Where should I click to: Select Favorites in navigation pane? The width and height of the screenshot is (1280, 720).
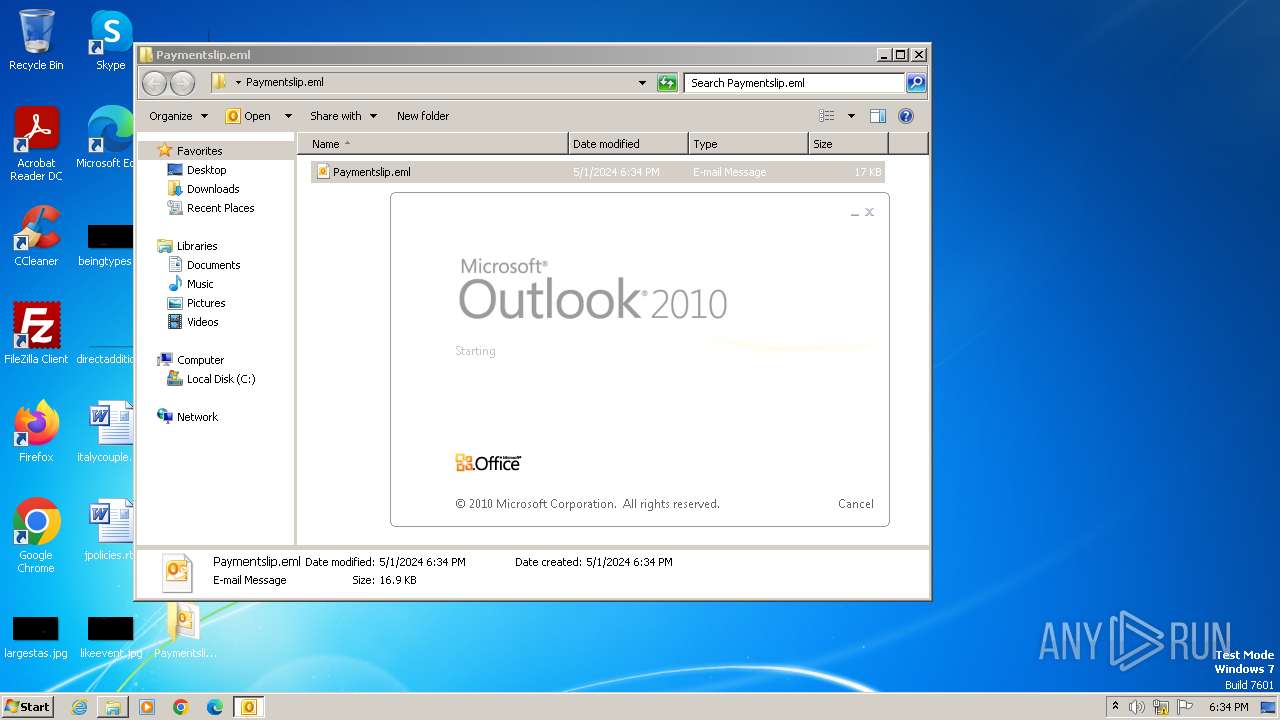pos(199,151)
